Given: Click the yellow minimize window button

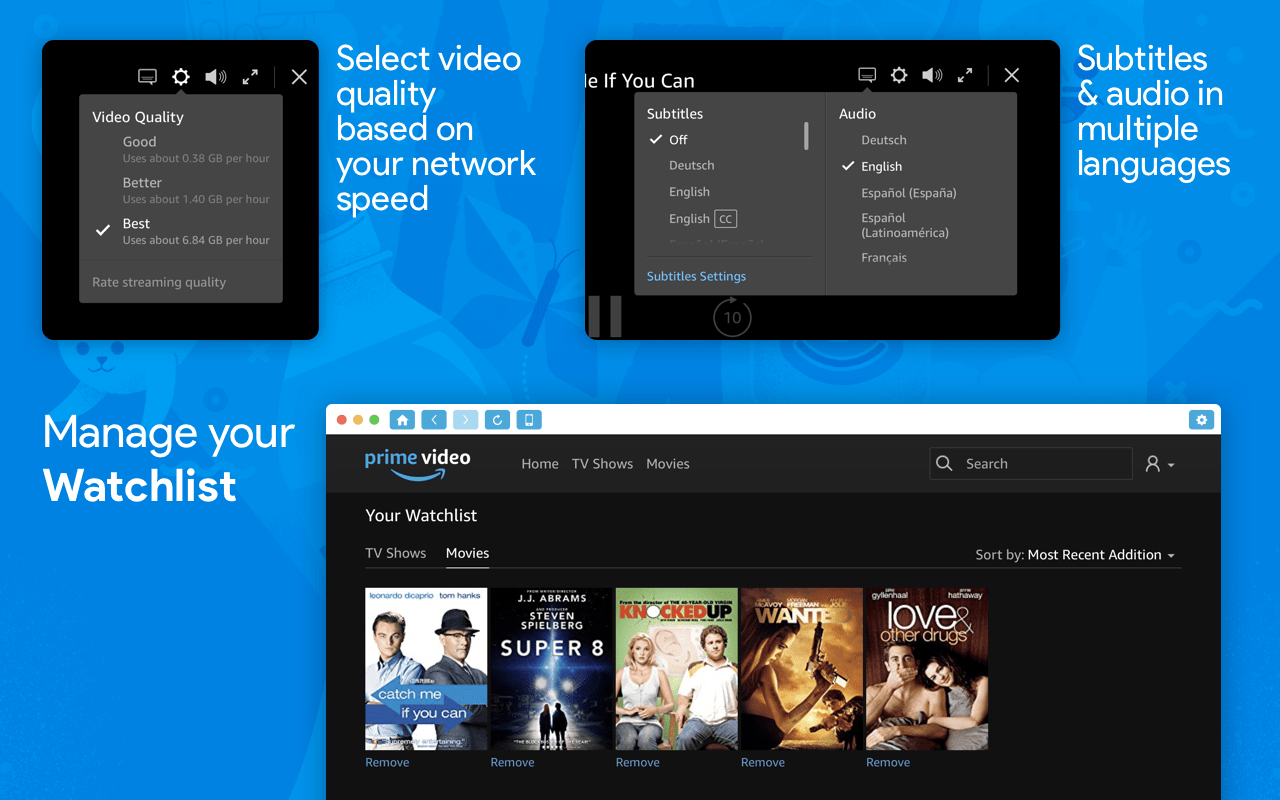Looking at the screenshot, I should (x=358, y=420).
